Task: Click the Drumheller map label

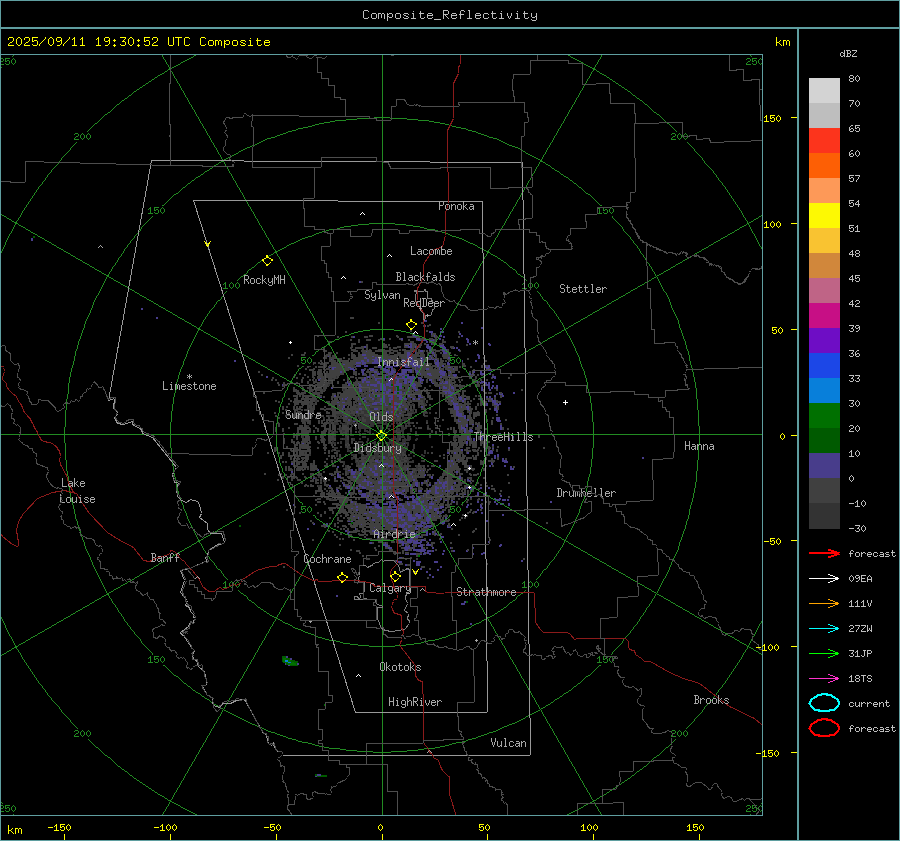Action: [x=586, y=493]
